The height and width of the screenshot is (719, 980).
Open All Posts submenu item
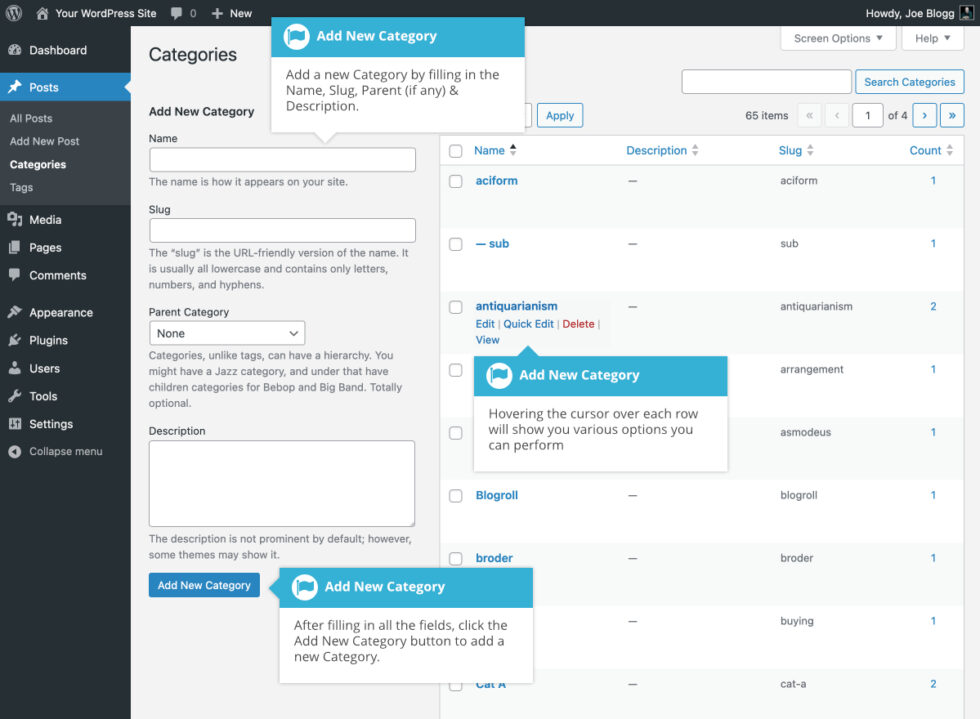(x=31, y=118)
